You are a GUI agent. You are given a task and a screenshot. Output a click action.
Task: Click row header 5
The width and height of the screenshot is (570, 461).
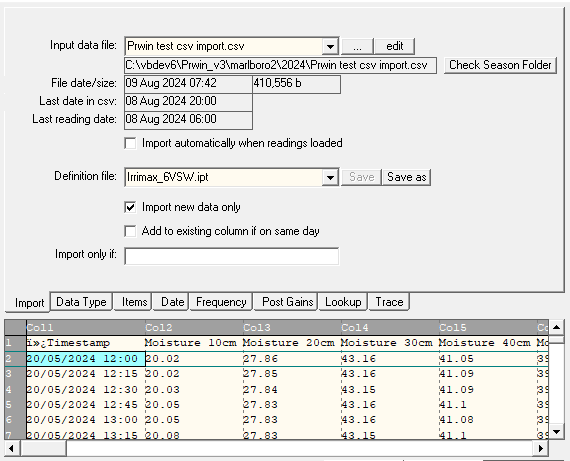click(x=15, y=405)
